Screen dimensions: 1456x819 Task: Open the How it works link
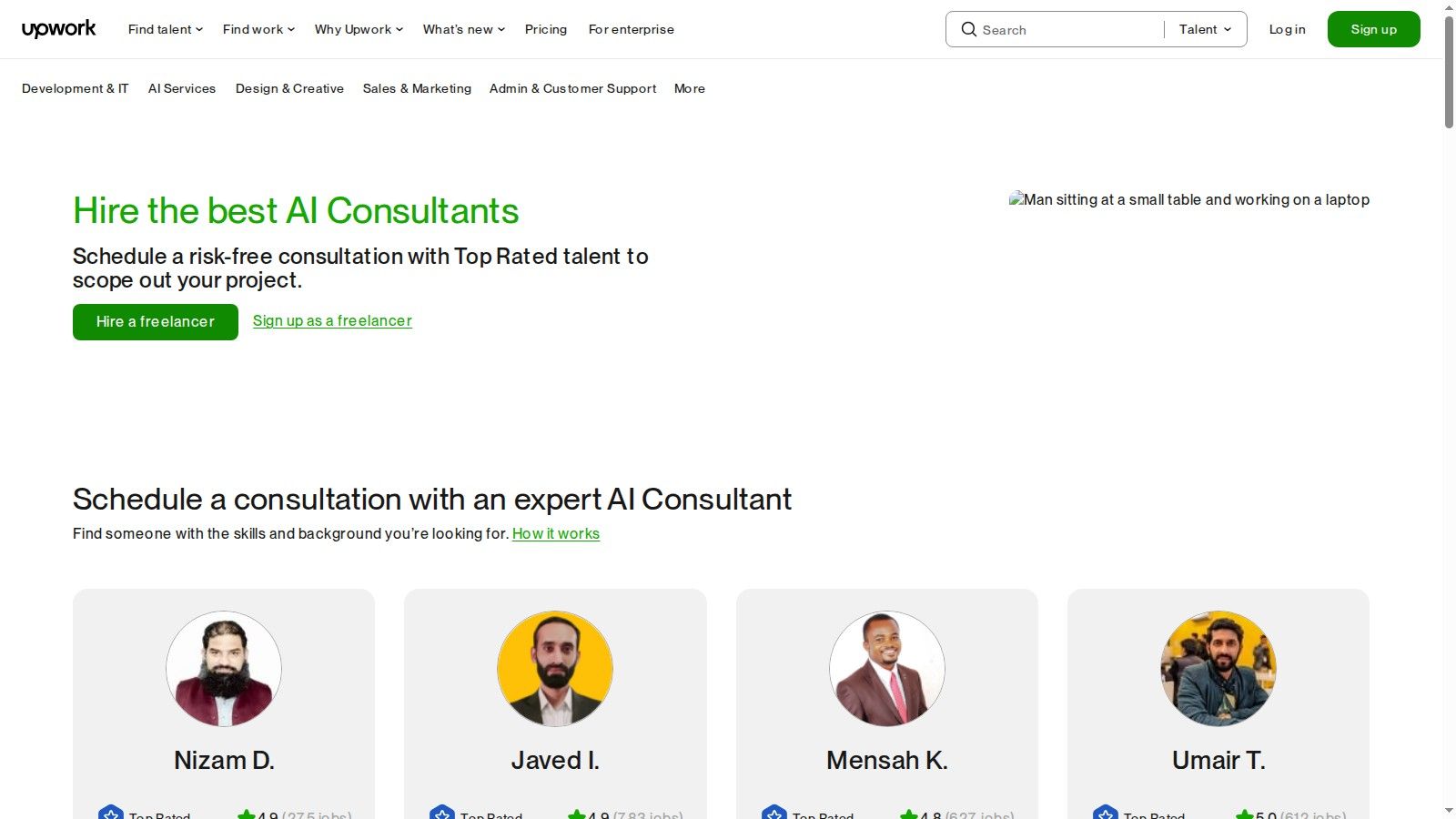pos(556,534)
